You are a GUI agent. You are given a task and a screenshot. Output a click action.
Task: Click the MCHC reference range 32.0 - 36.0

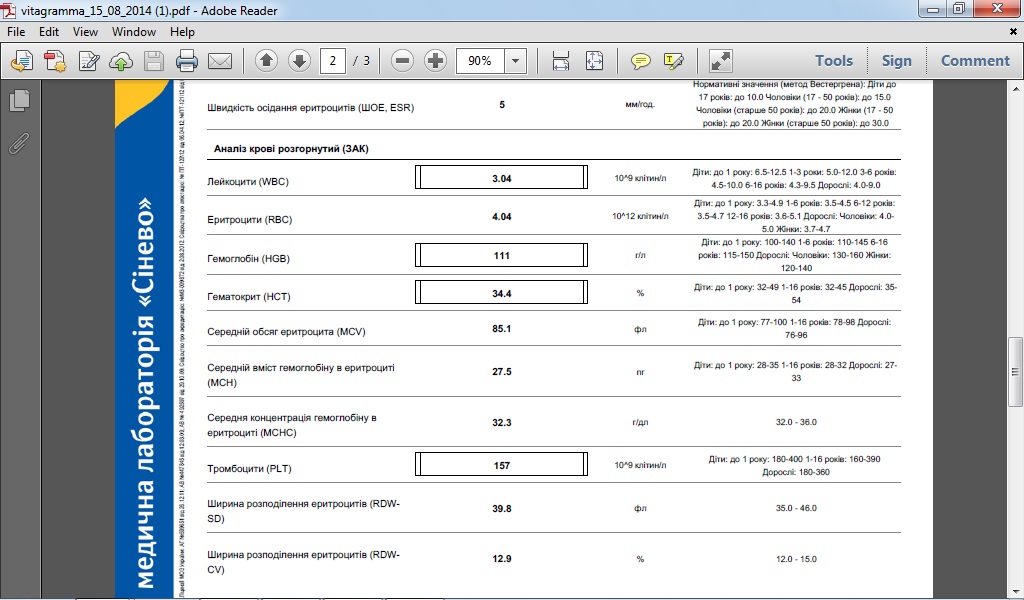click(x=796, y=422)
